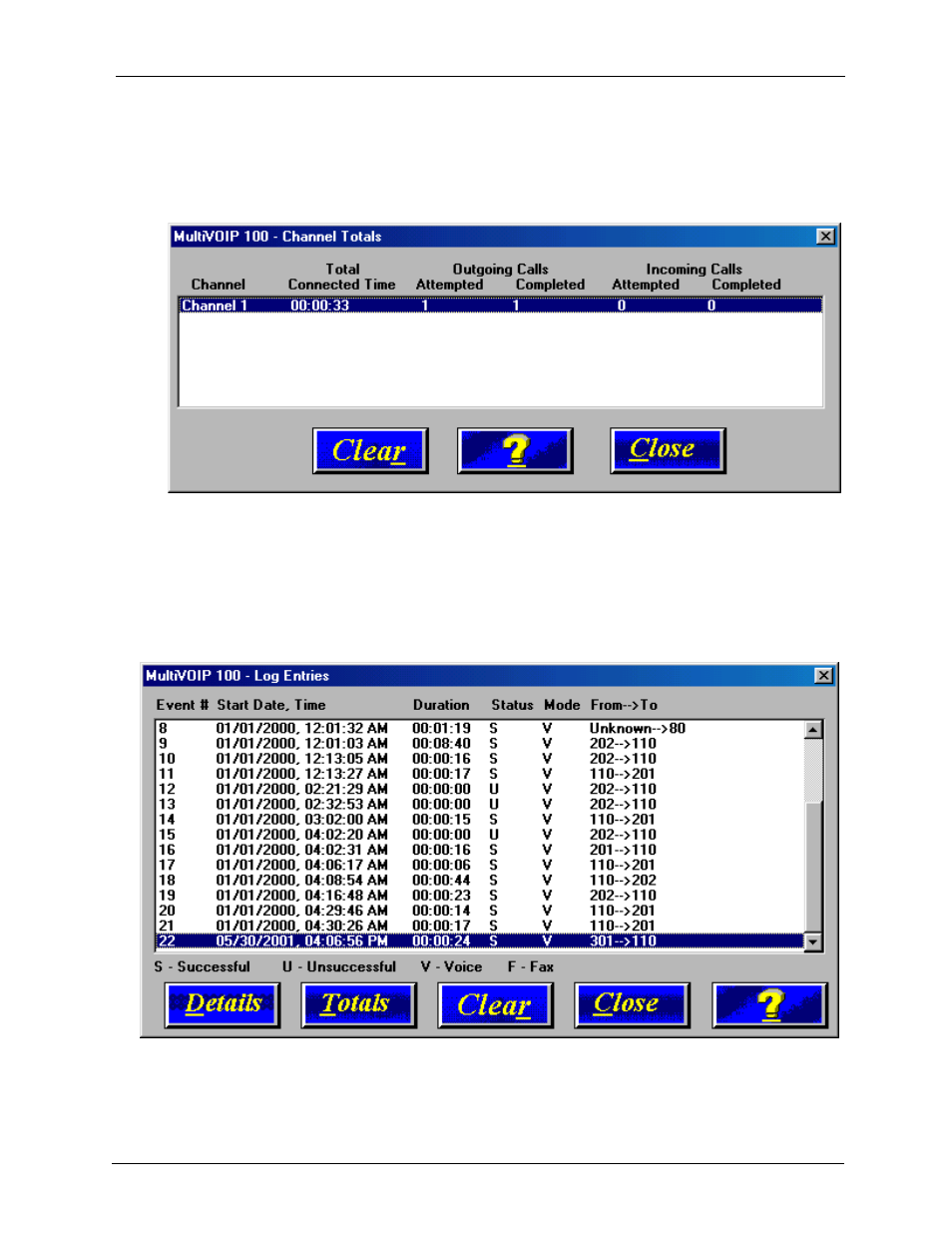Open Totals from the Log Entries window
Viewport: 952px width, 1233px height.
tap(359, 1004)
